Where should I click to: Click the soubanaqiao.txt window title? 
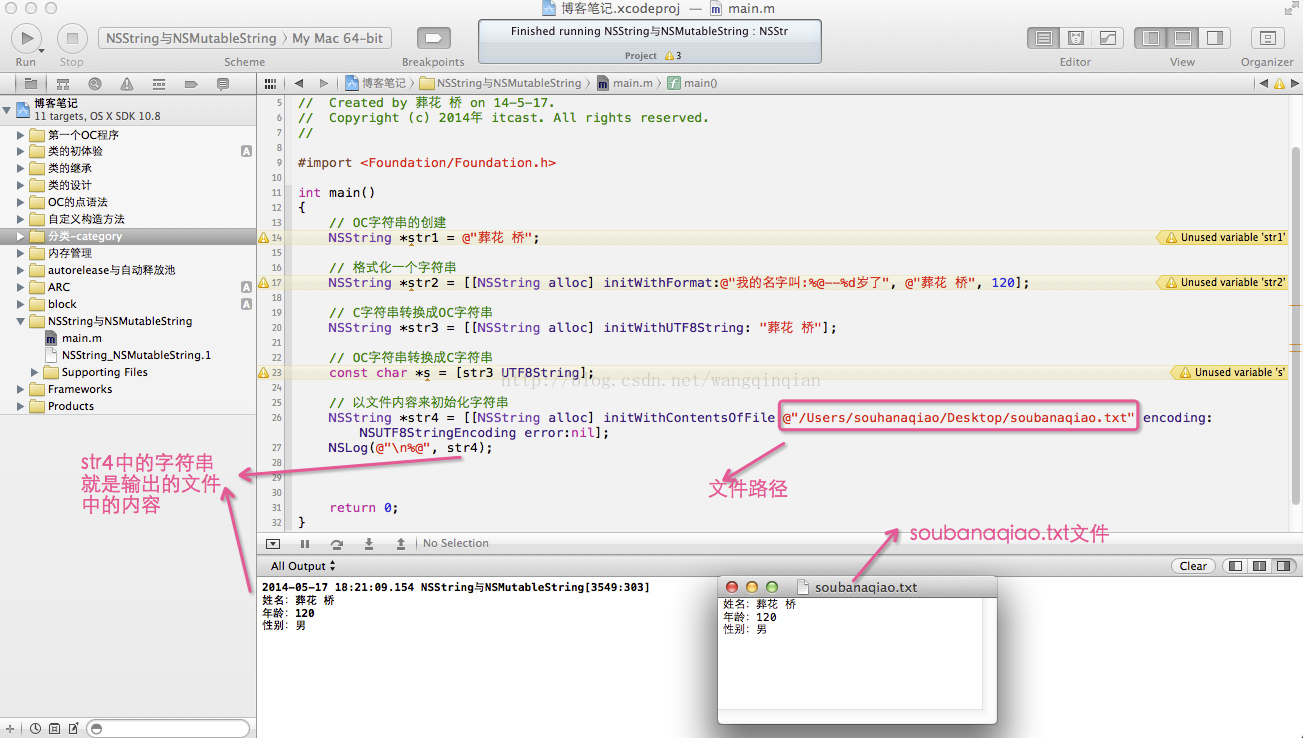pos(866,588)
